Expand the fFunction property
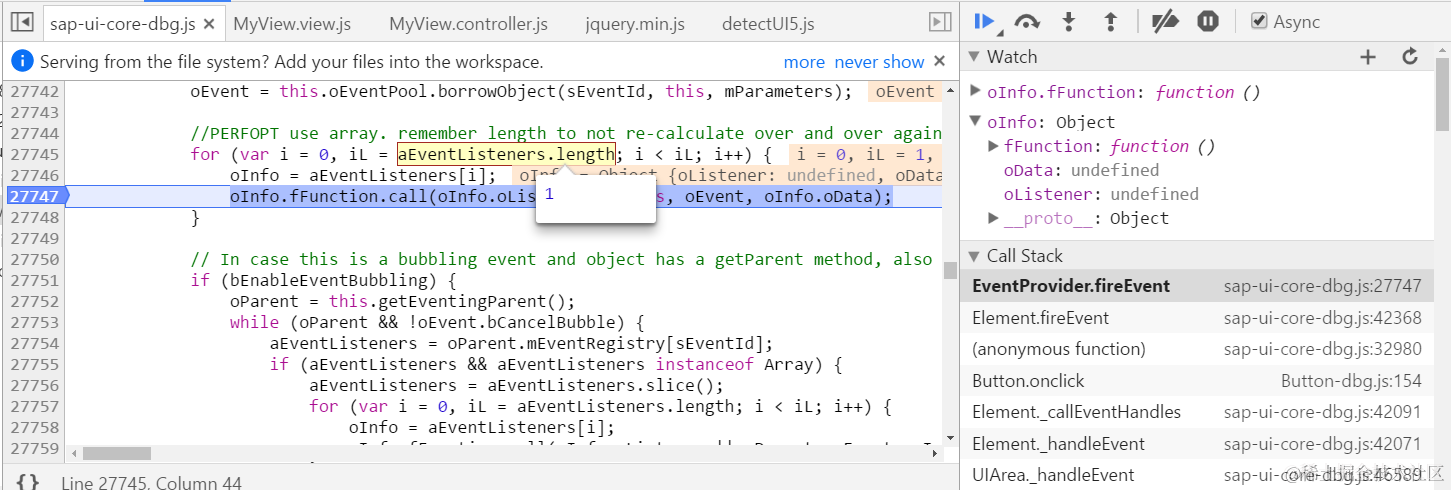Viewport: 1451px width, 490px height. pos(993,146)
